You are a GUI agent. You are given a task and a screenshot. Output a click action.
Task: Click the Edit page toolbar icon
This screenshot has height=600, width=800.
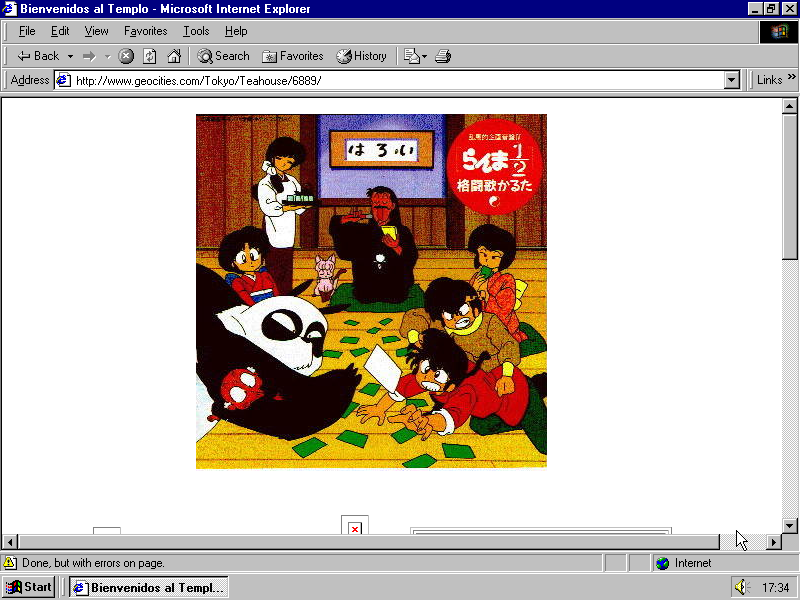click(x=411, y=56)
